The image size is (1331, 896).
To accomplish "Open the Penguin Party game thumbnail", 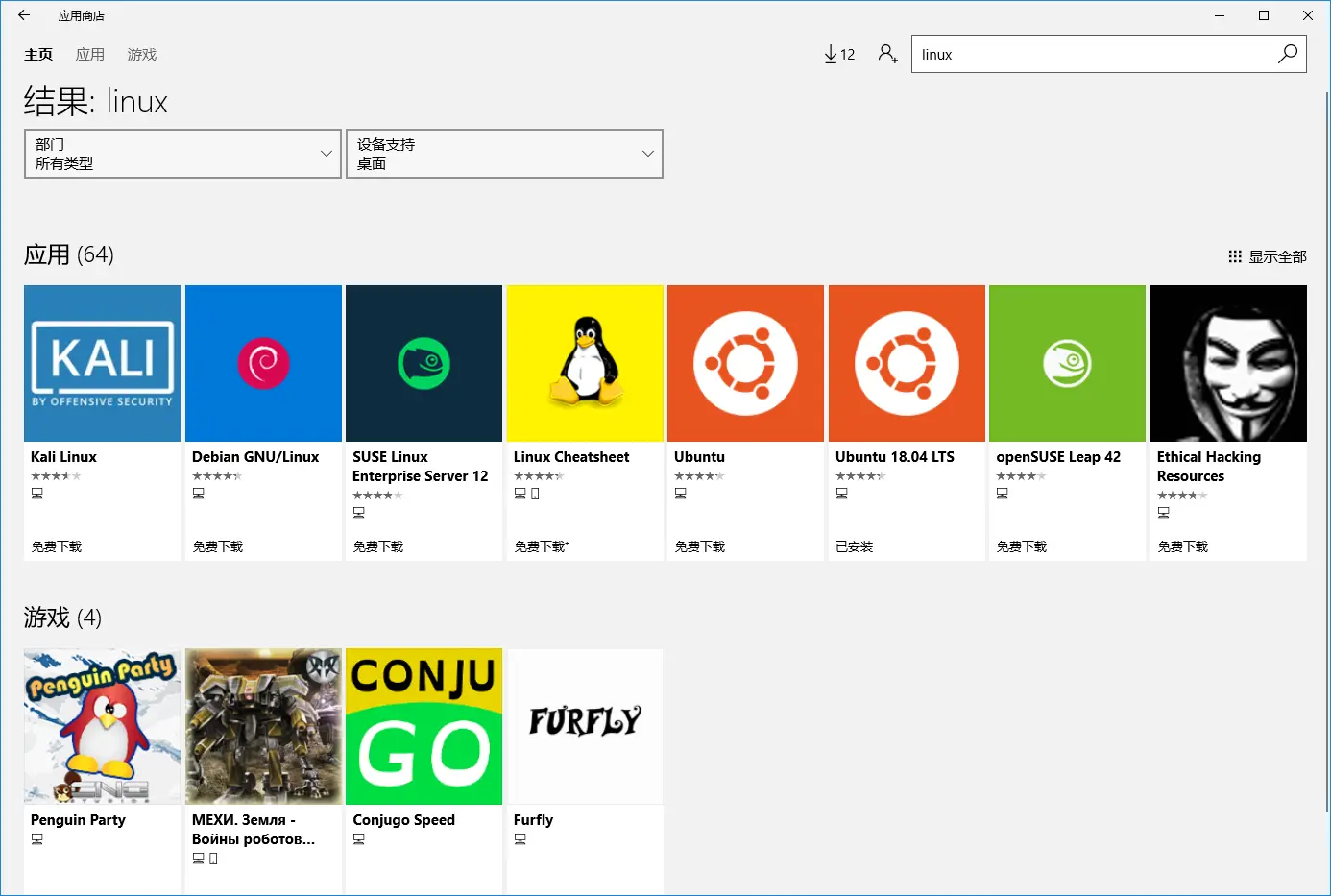I will click(x=102, y=726).
